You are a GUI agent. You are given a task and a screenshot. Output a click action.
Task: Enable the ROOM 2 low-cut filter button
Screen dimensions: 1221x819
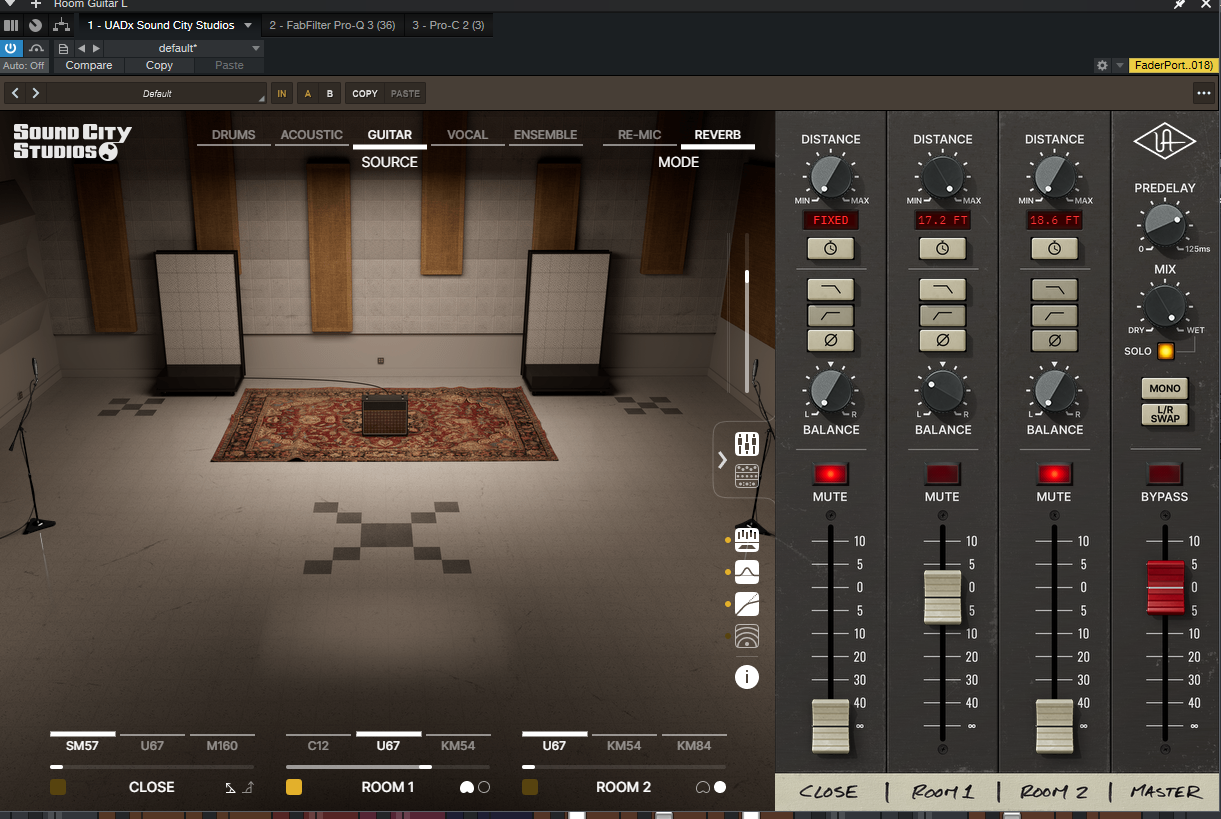click(x=1055, y=315)
